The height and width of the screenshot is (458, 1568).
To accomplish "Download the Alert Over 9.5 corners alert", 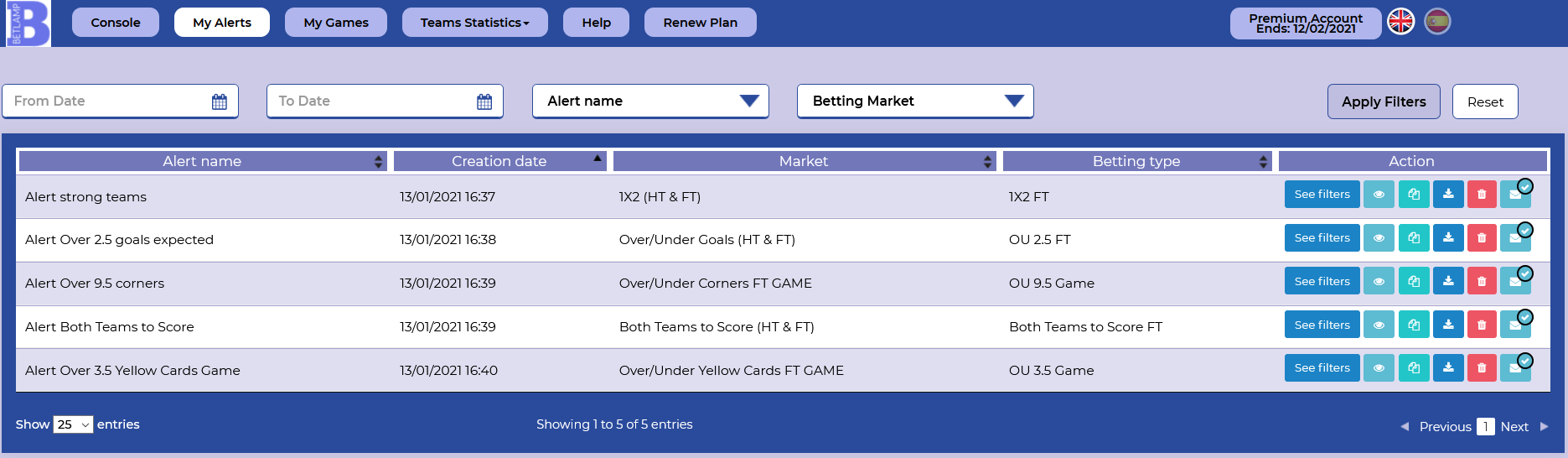I will click(1448, 281).
